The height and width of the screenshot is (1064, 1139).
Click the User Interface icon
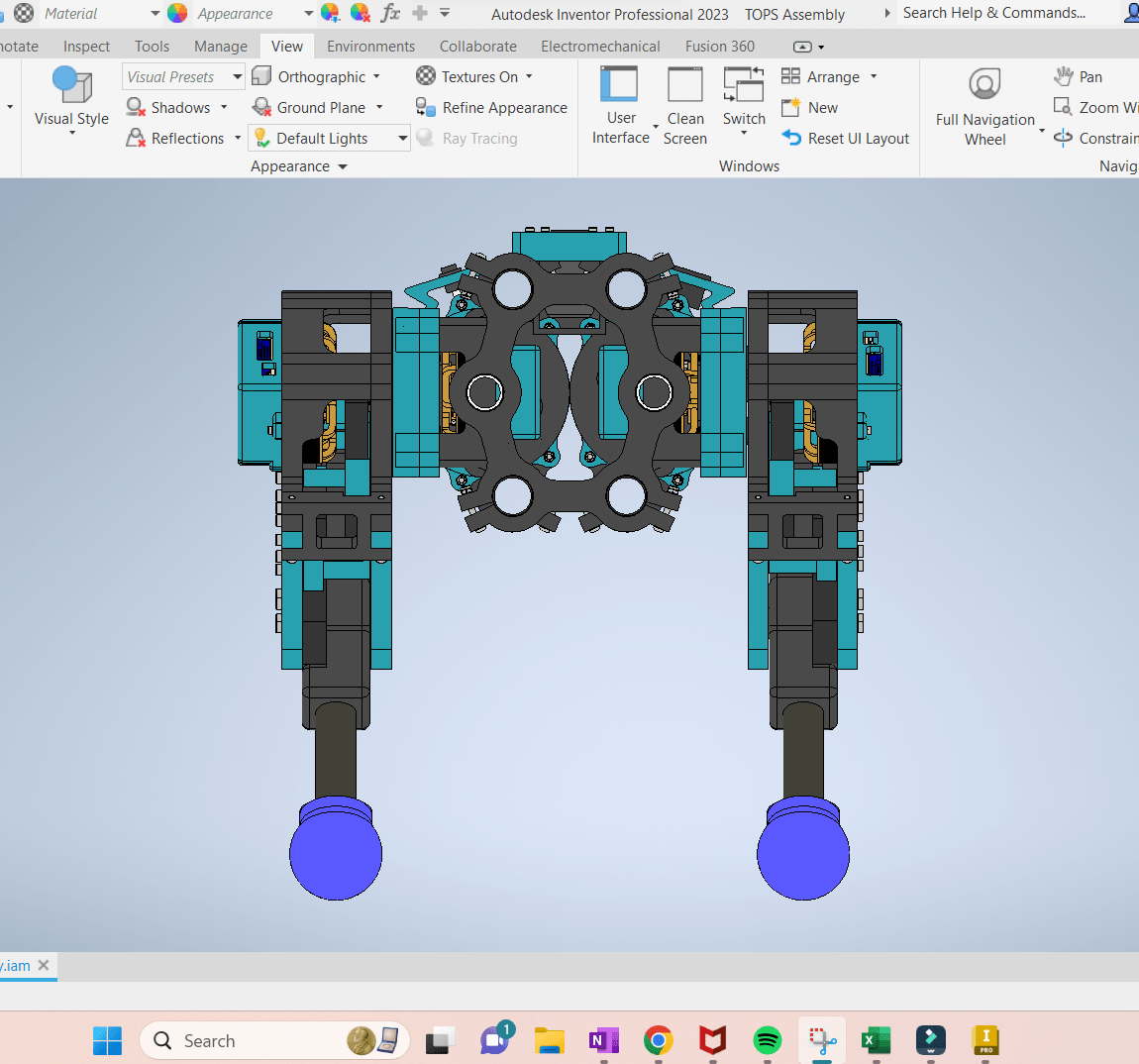click(x=620, y=84)
